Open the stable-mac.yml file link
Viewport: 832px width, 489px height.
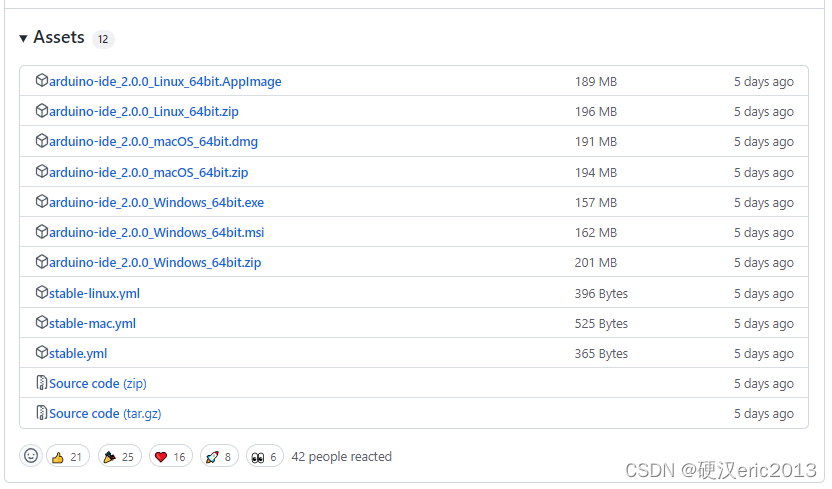pyautogui.click(x=92, y=324)
